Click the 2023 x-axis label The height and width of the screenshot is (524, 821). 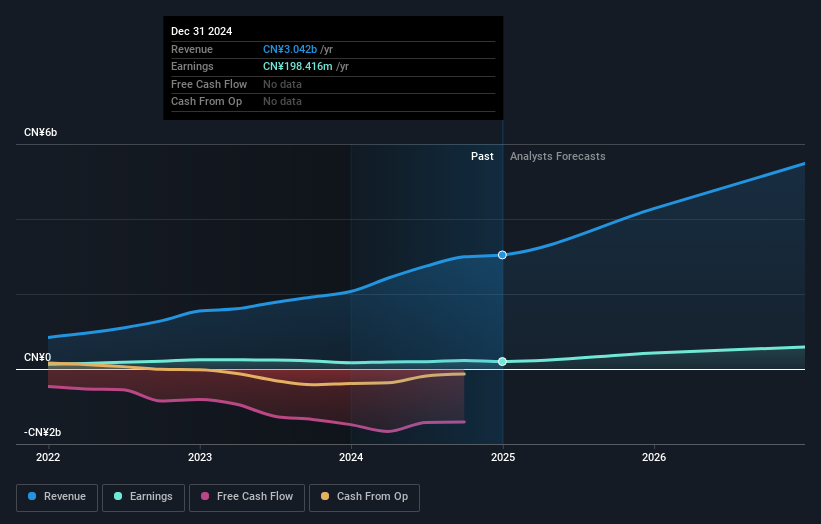(200, 458)
